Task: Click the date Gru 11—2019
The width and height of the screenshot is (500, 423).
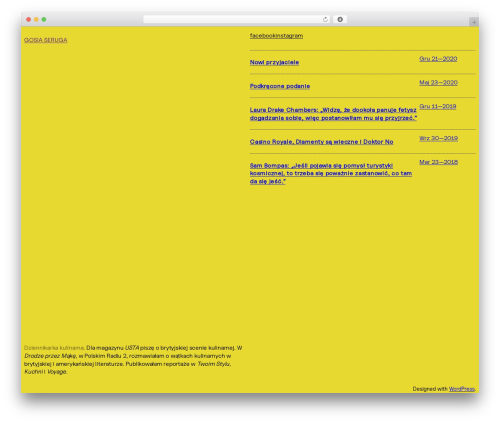Action: (x=438, y=106)
